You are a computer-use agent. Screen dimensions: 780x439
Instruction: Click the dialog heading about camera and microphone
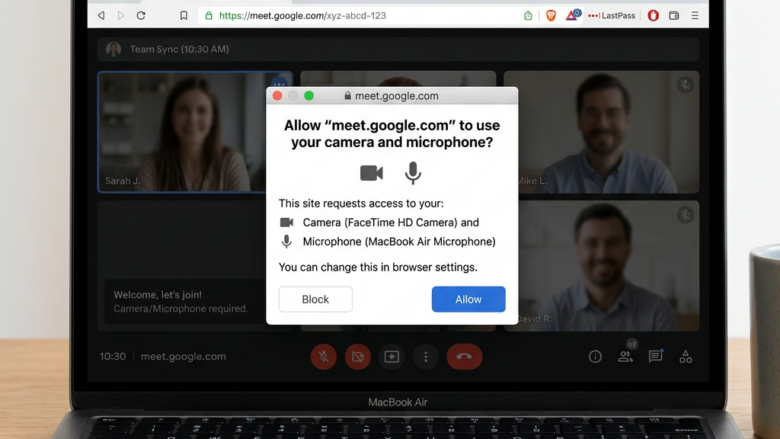pos(392,134)
